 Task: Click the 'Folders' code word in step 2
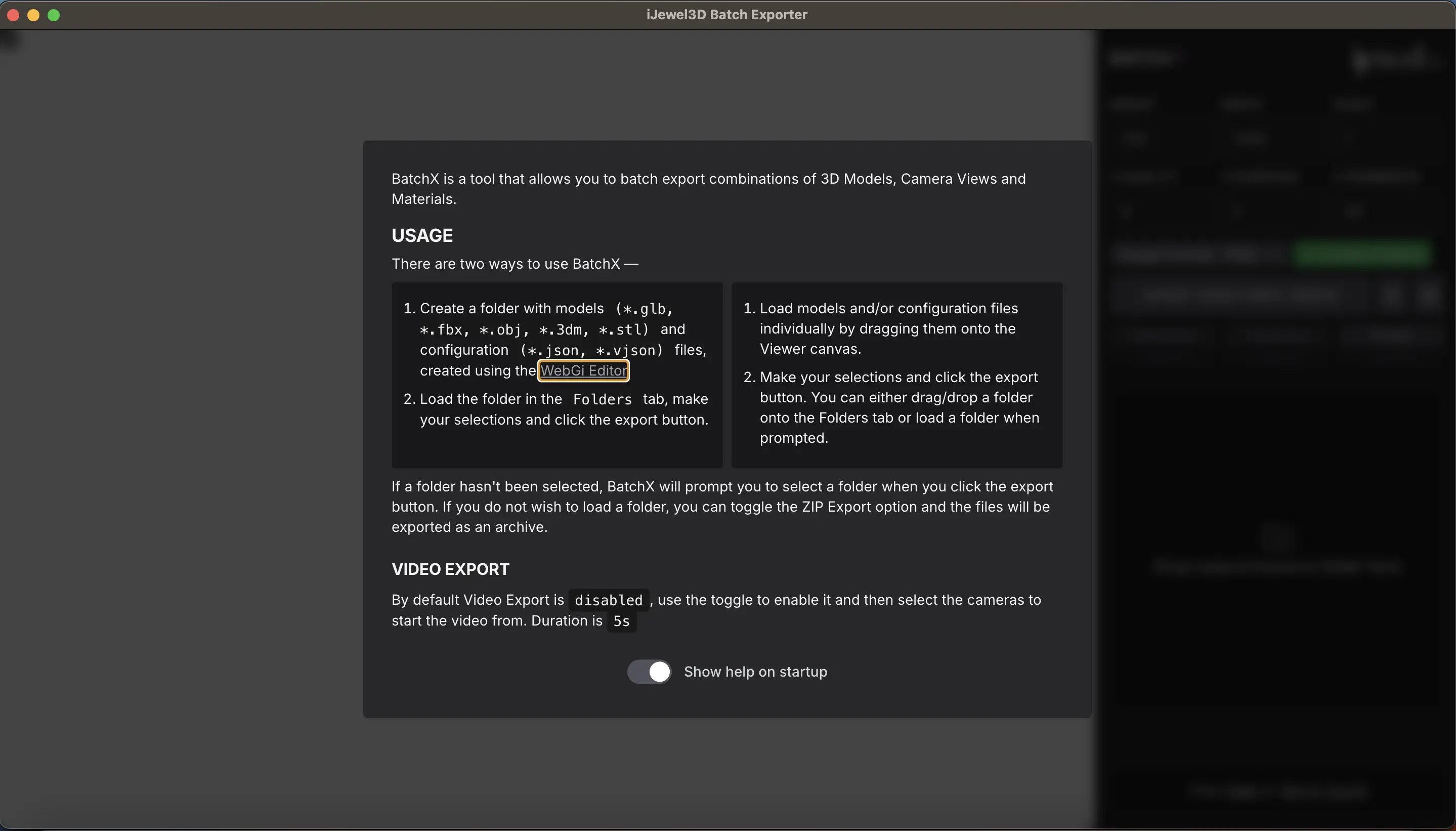[603, 399]
